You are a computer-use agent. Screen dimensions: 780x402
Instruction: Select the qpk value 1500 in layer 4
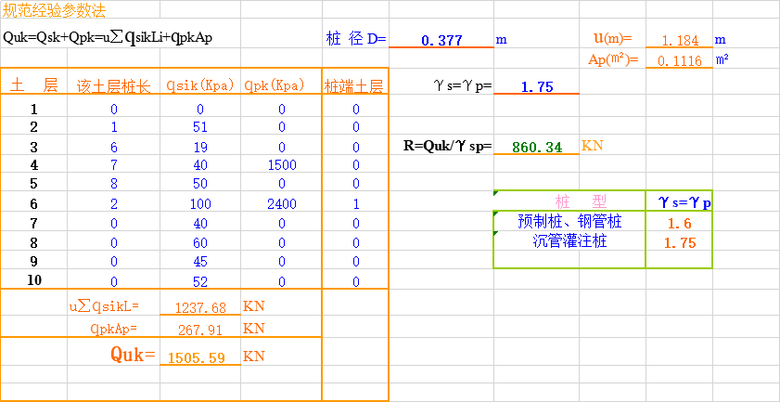pyautogui.click(x=281, y=165)
